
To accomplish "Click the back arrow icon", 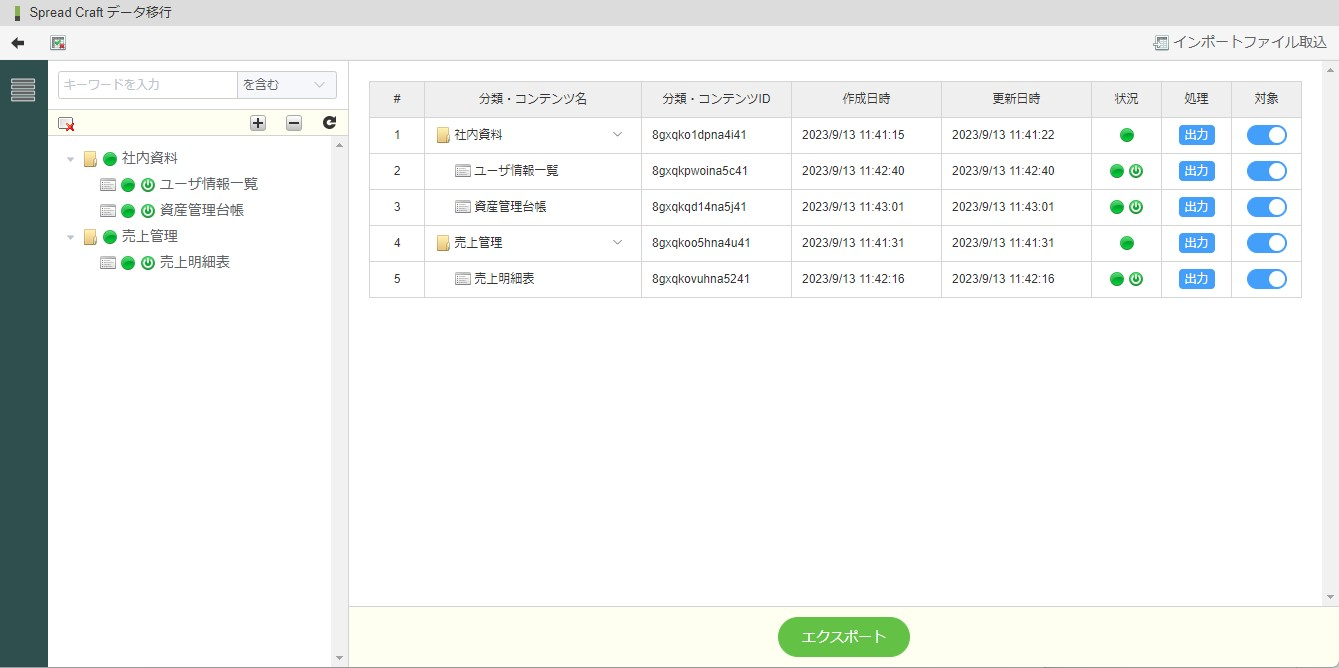I will click(17, 43).
